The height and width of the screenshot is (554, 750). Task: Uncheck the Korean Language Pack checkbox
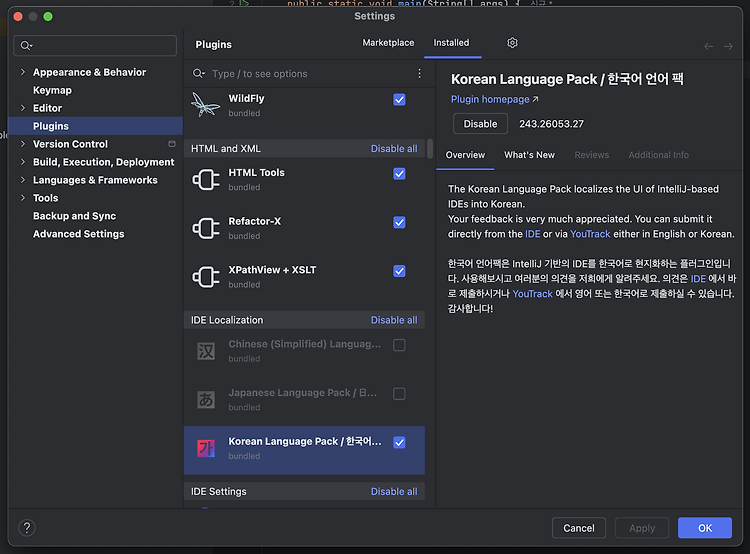(399, 443)
